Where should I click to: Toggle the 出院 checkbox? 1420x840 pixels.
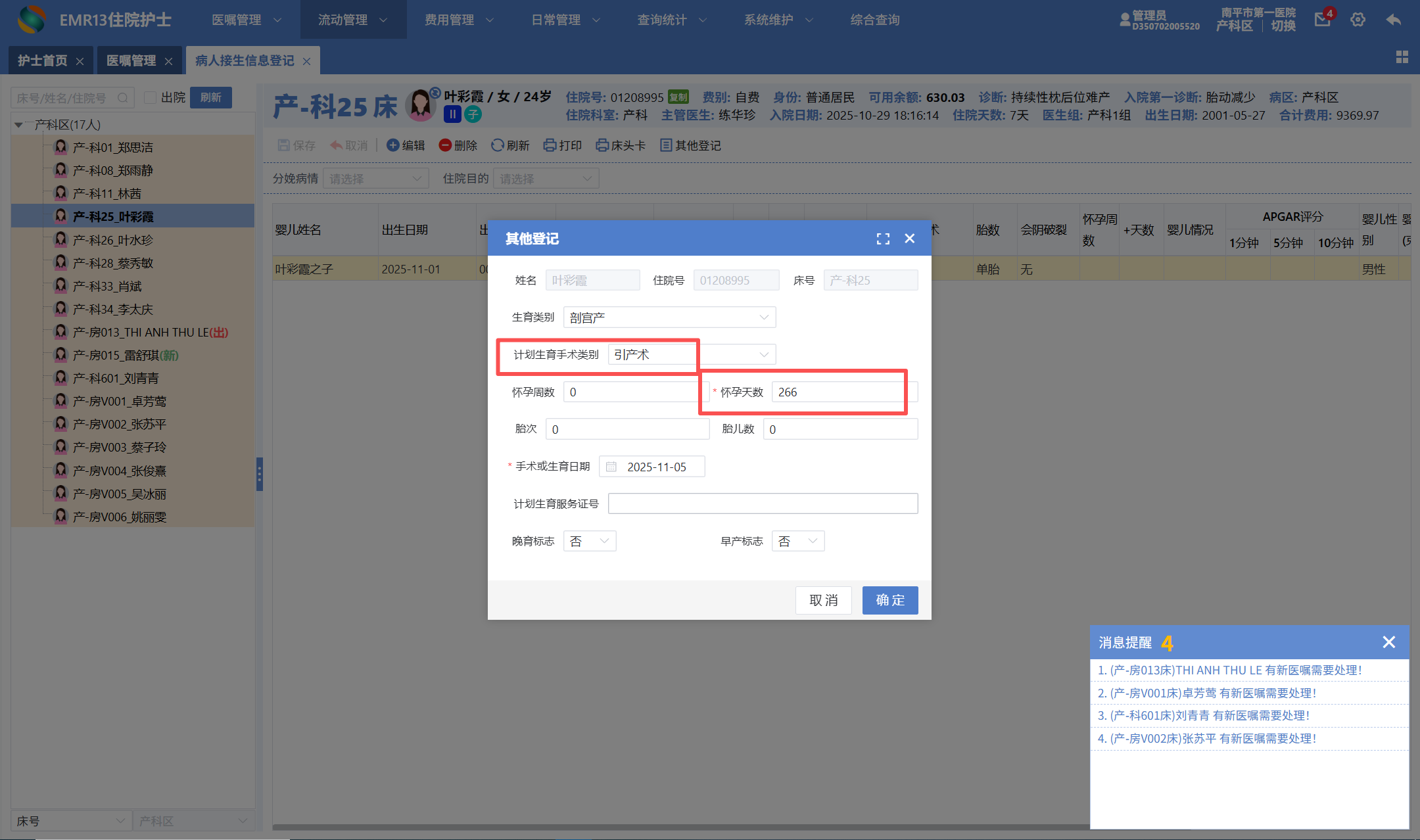[151, 98]
